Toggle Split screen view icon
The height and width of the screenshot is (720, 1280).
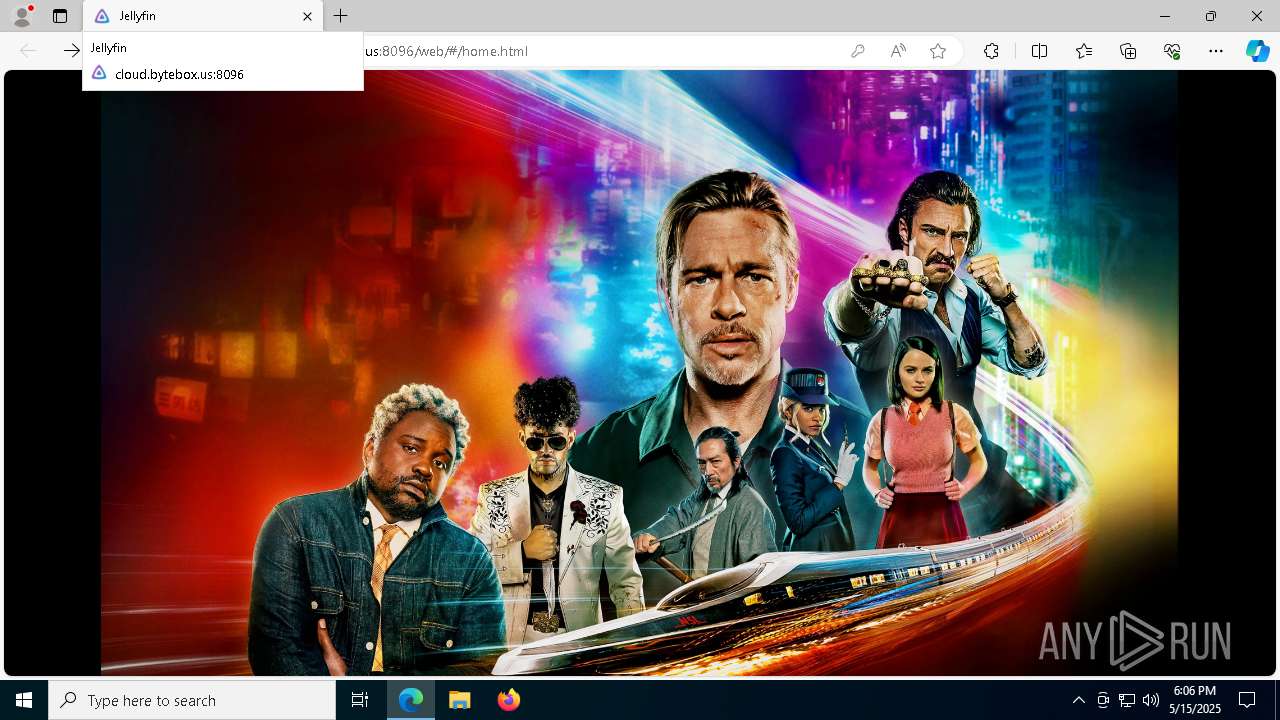(1039, 51)
